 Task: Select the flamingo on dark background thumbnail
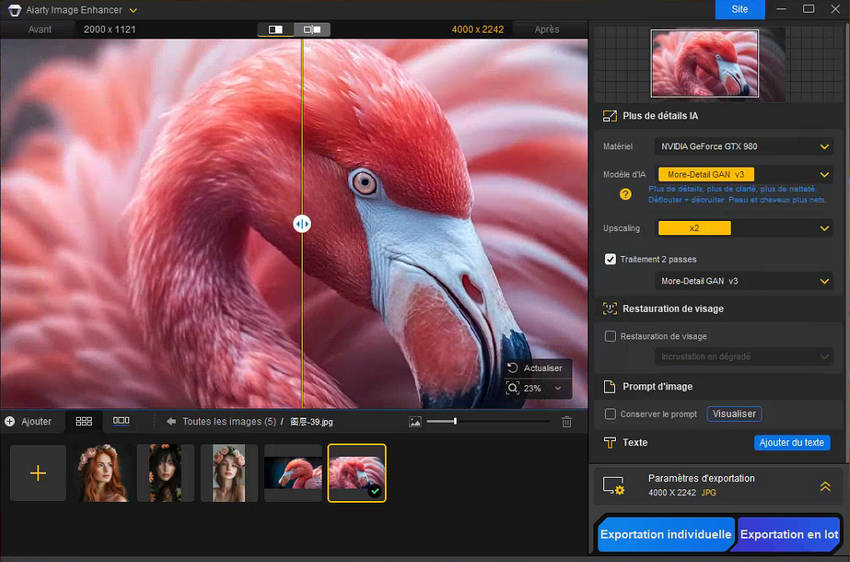(x=293, y=473)
